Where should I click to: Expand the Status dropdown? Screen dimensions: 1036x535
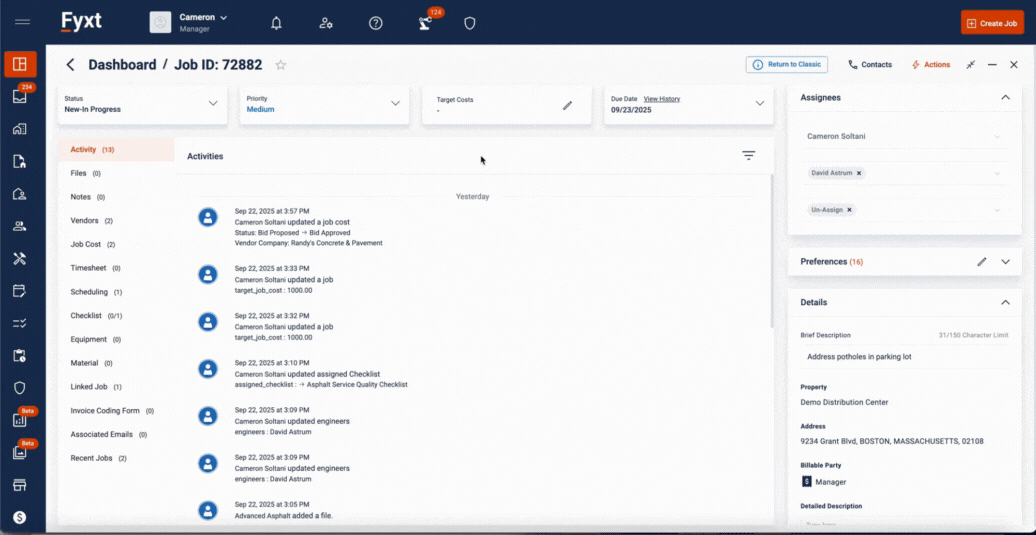point(212,104)
